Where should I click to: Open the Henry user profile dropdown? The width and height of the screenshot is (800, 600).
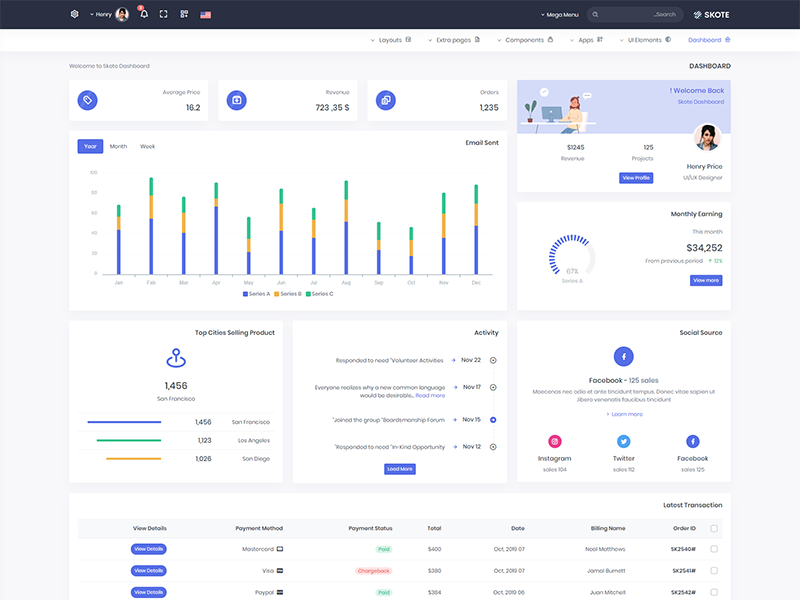point(108,15)
